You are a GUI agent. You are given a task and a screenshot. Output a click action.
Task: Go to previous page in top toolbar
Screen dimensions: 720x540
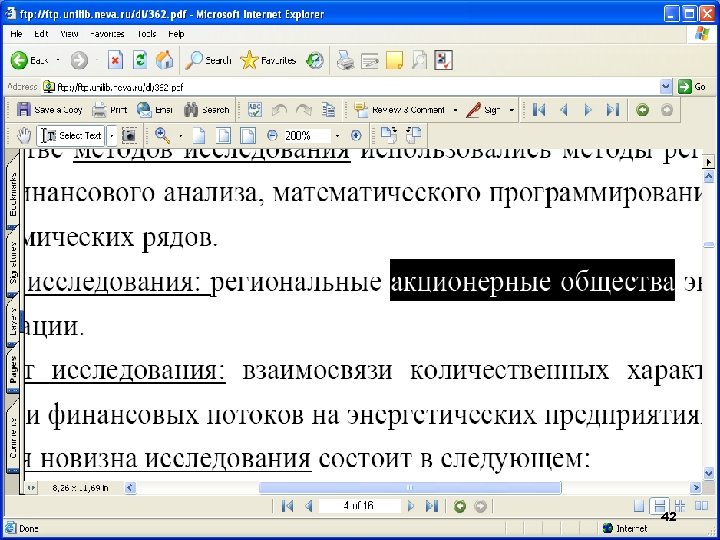[564, 110]
